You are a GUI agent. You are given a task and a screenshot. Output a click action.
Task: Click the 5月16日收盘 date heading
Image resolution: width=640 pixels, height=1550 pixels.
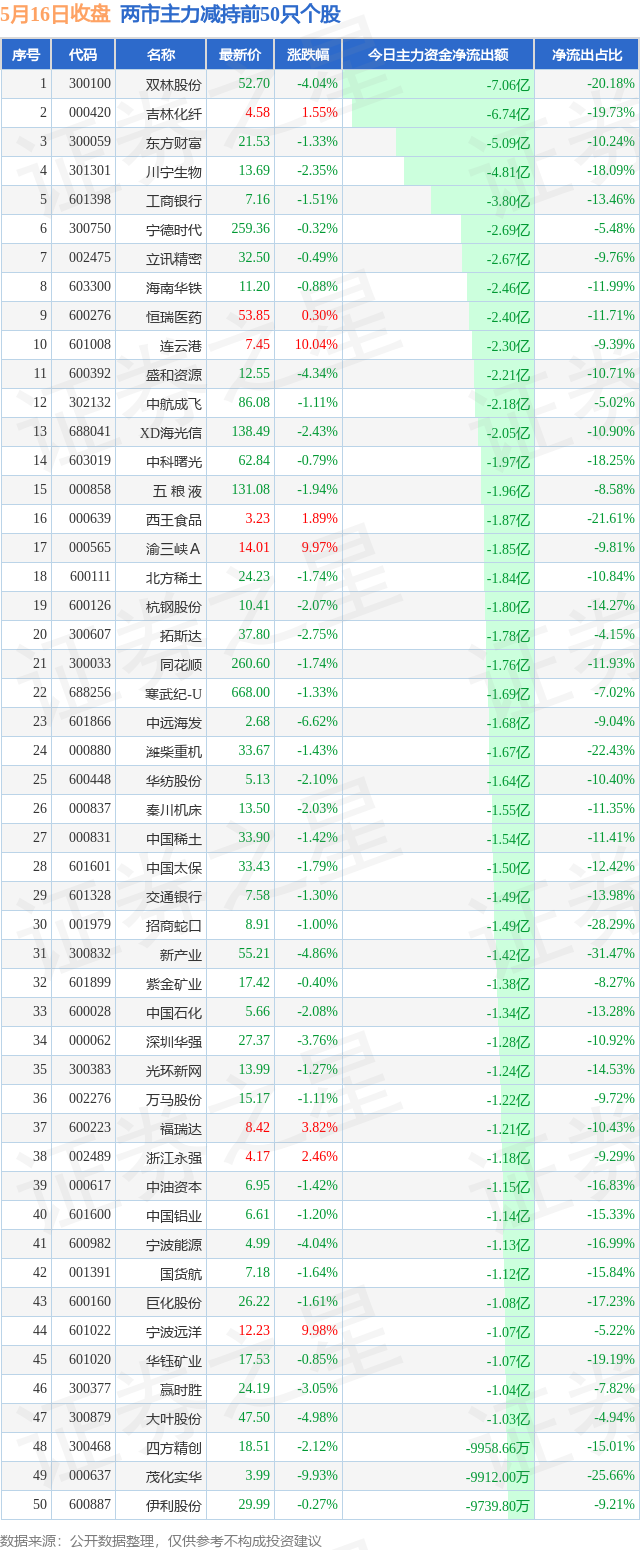pos(55,15)
